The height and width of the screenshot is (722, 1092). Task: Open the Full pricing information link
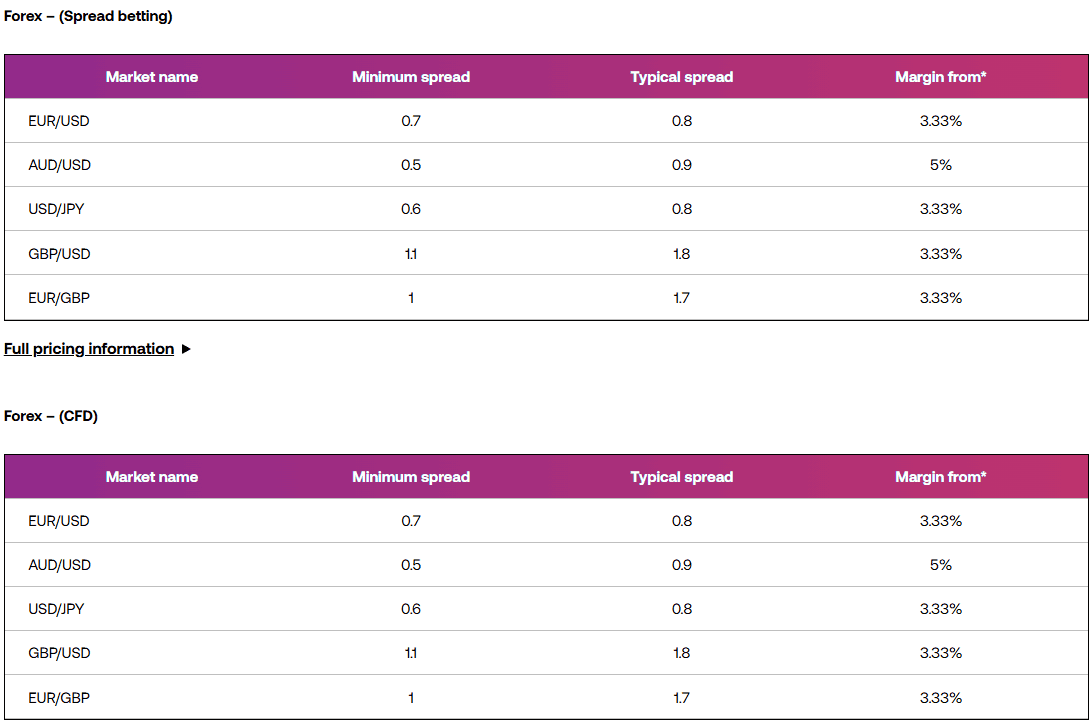tap(87, 349)
